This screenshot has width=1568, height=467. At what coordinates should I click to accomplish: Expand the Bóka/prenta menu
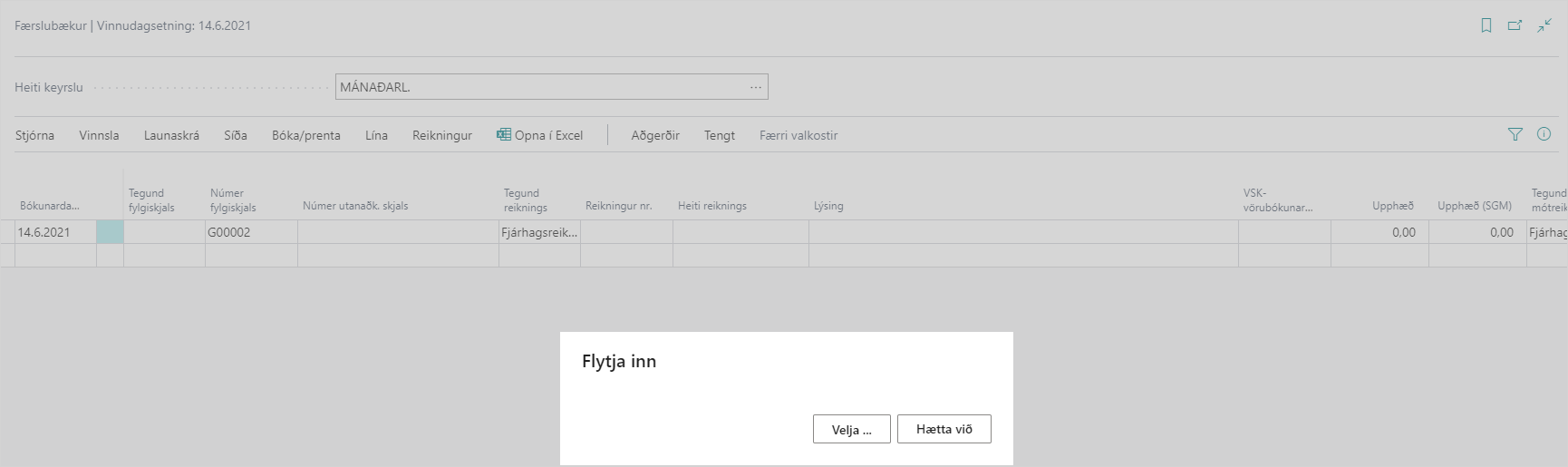coord(305,135)
